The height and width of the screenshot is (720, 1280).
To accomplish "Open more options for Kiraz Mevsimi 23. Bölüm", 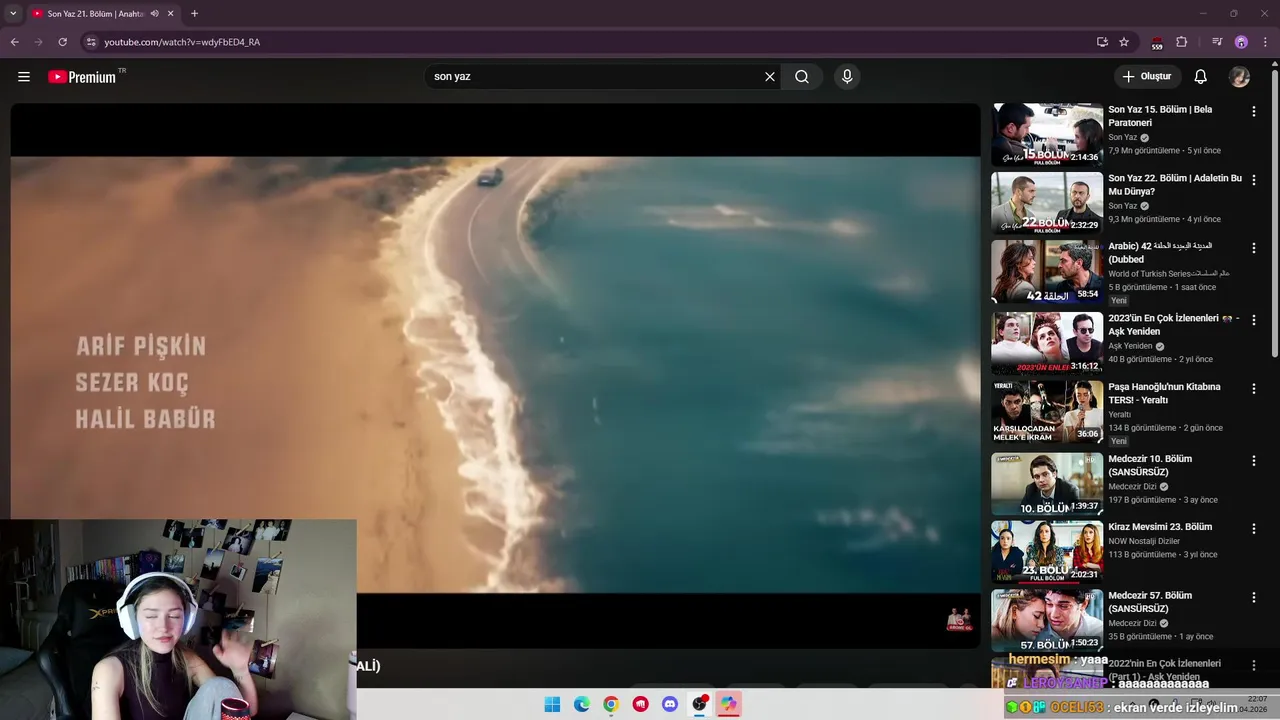I will 1254,528.
